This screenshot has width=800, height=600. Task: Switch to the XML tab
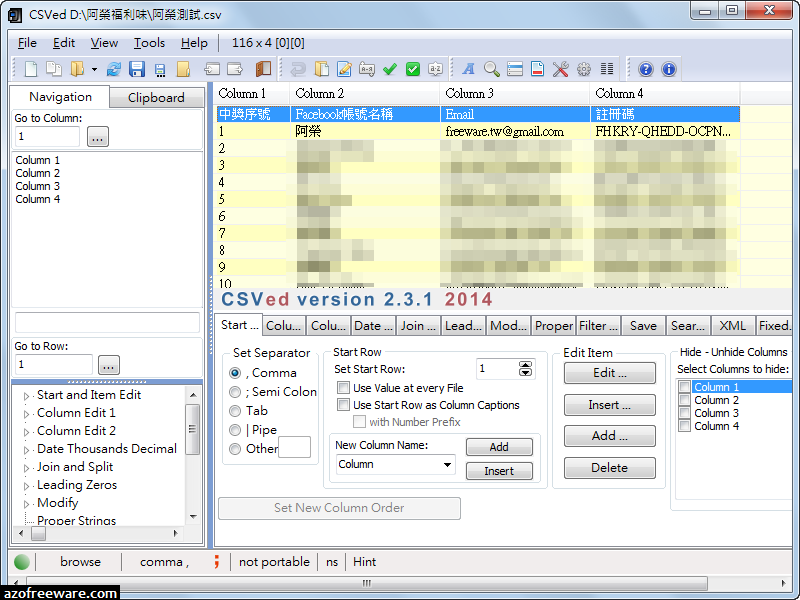(x=732, y=326)
